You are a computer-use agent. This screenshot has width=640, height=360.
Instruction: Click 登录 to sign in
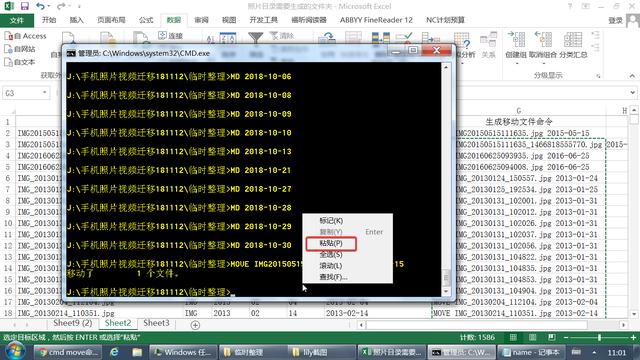pos(615,20)
